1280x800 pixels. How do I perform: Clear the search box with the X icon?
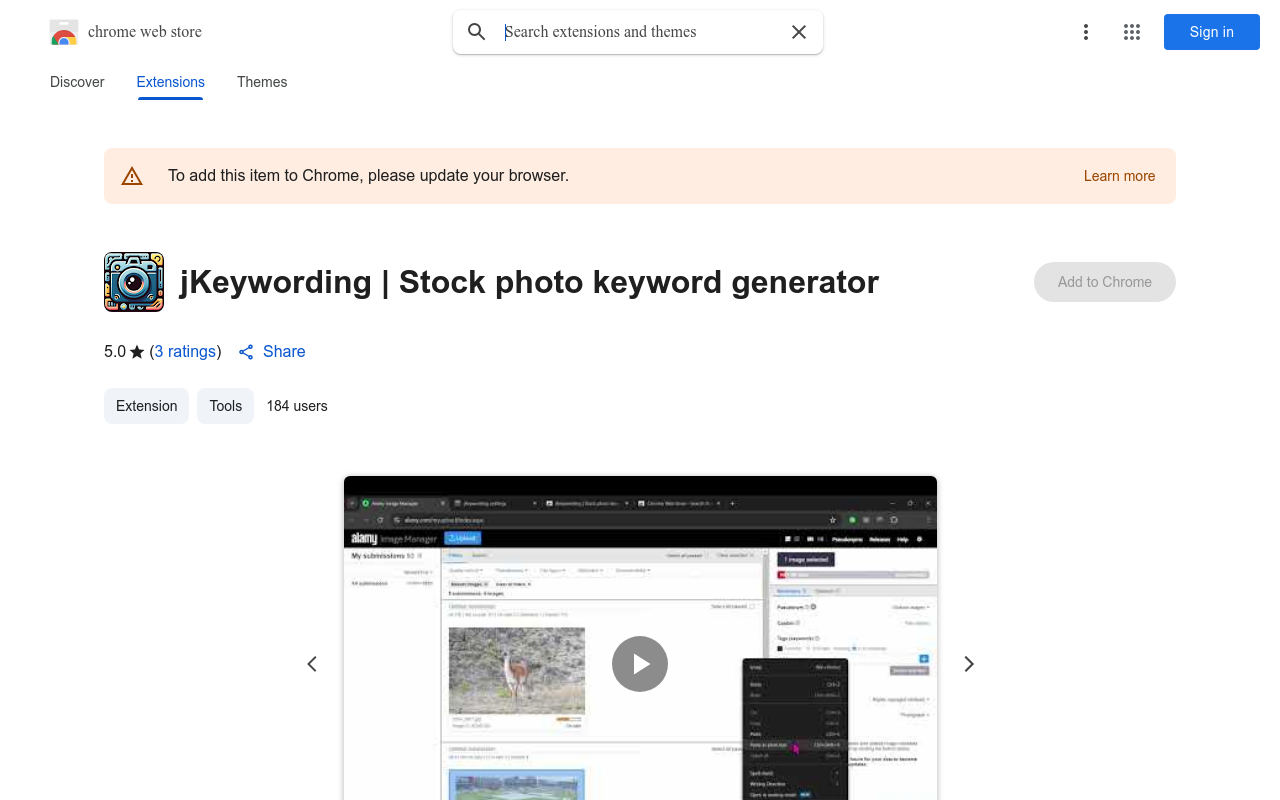[799, 32]
